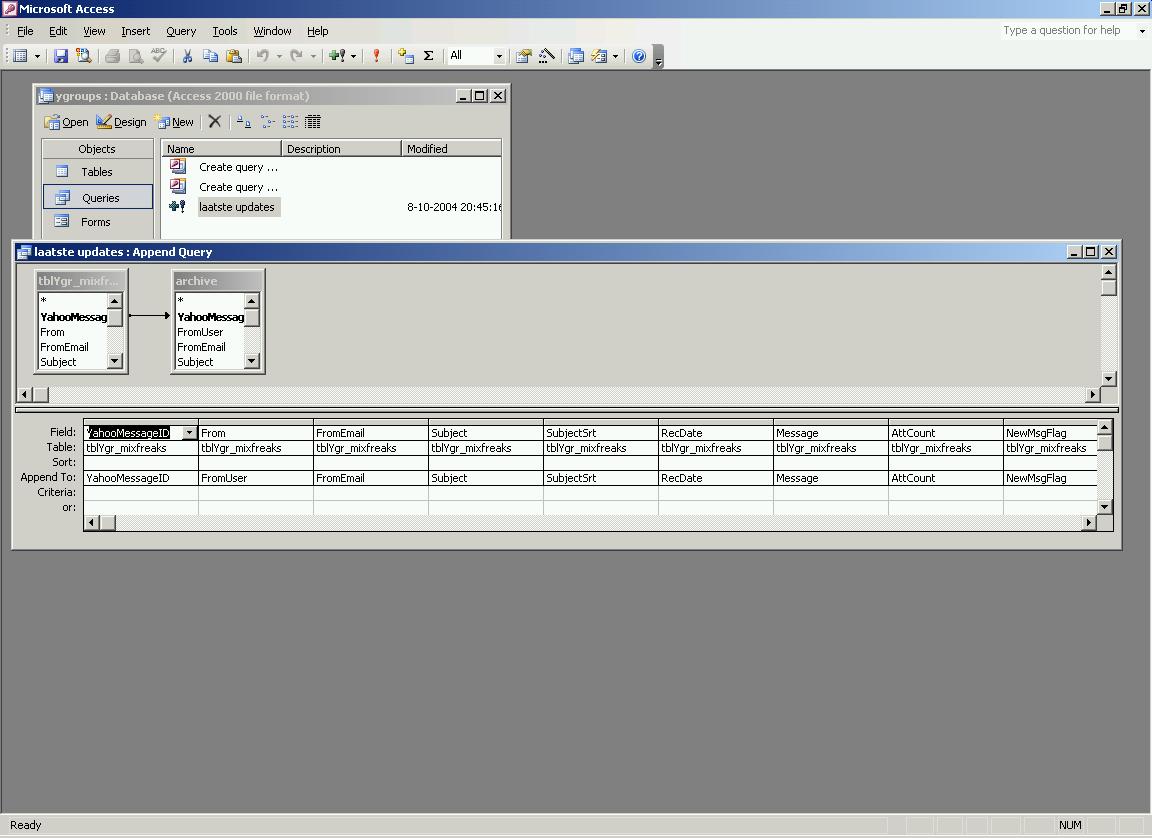The height and width of the screenshot is (838, 1152).
Task: Open the File menu
Action: click(25, 31)
